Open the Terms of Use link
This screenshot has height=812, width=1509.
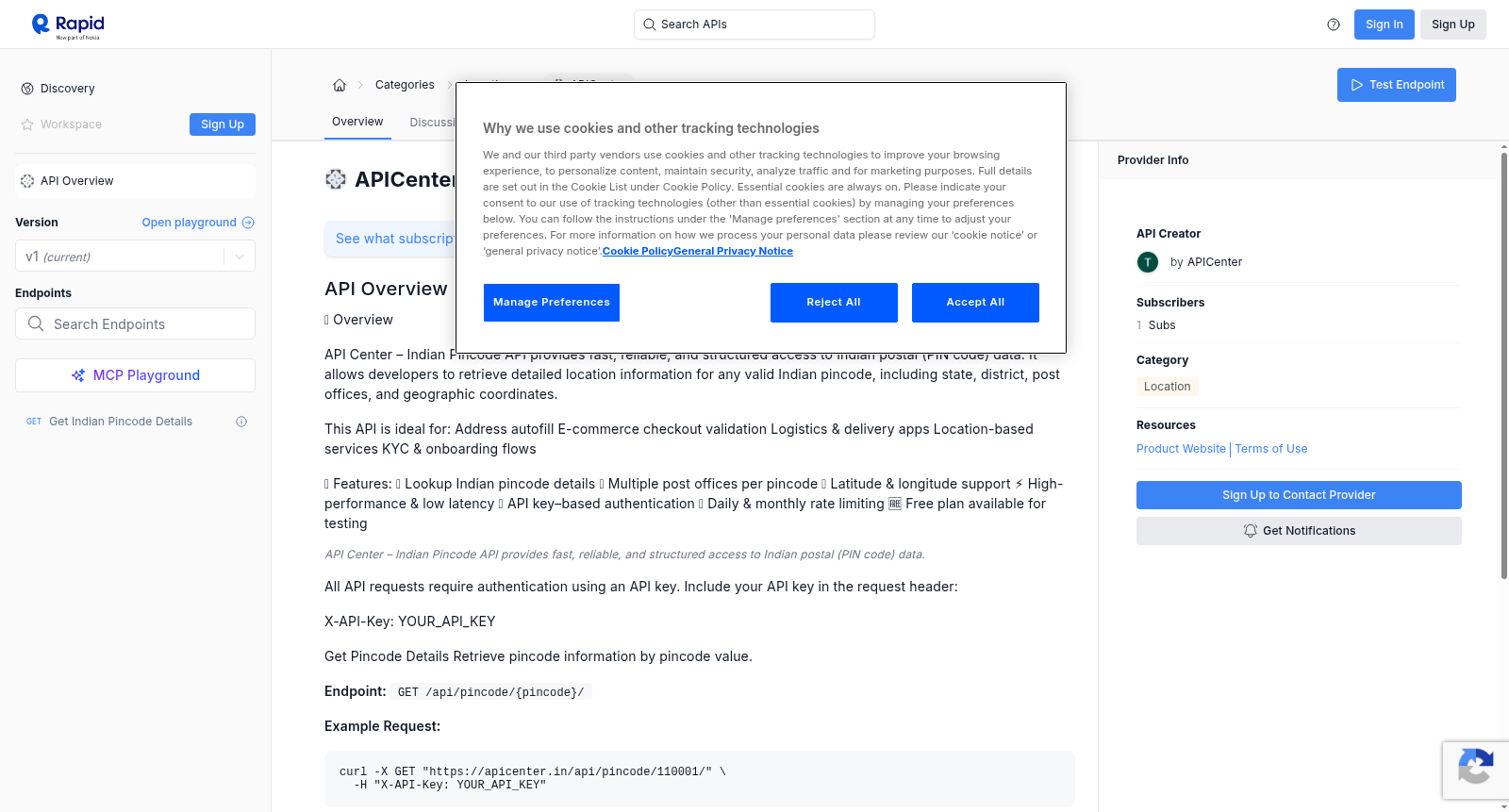pyautogui.click(x=1271, y=449)
